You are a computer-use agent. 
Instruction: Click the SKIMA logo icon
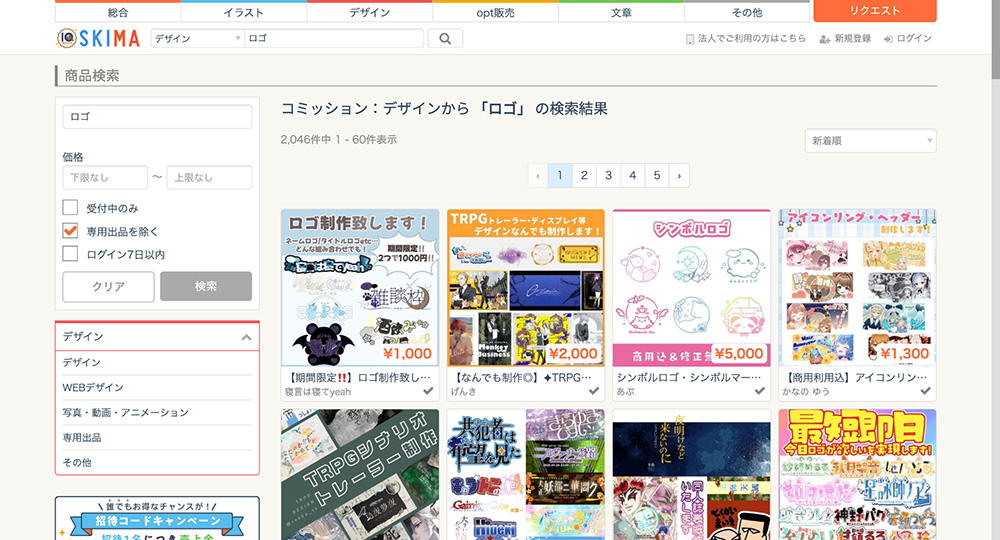66,38
